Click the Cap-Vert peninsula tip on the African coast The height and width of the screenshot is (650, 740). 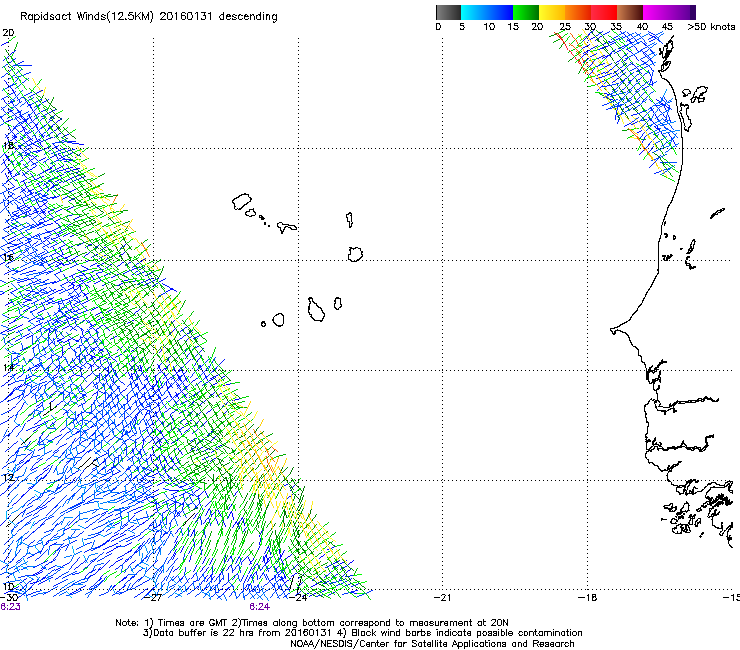tap(614, 331)
